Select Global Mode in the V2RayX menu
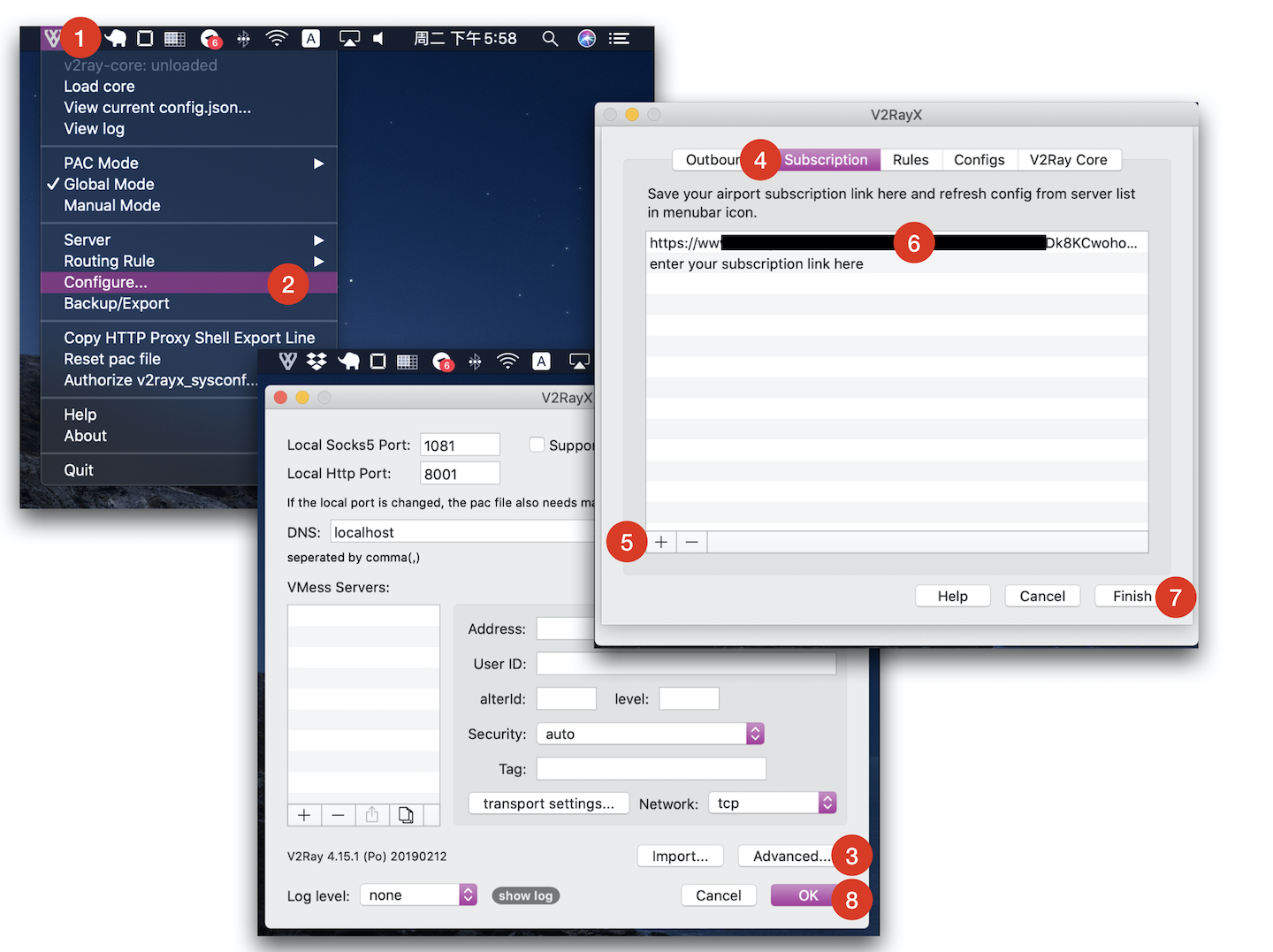This screenshot has height=952, width=1273. click(188, 184)
